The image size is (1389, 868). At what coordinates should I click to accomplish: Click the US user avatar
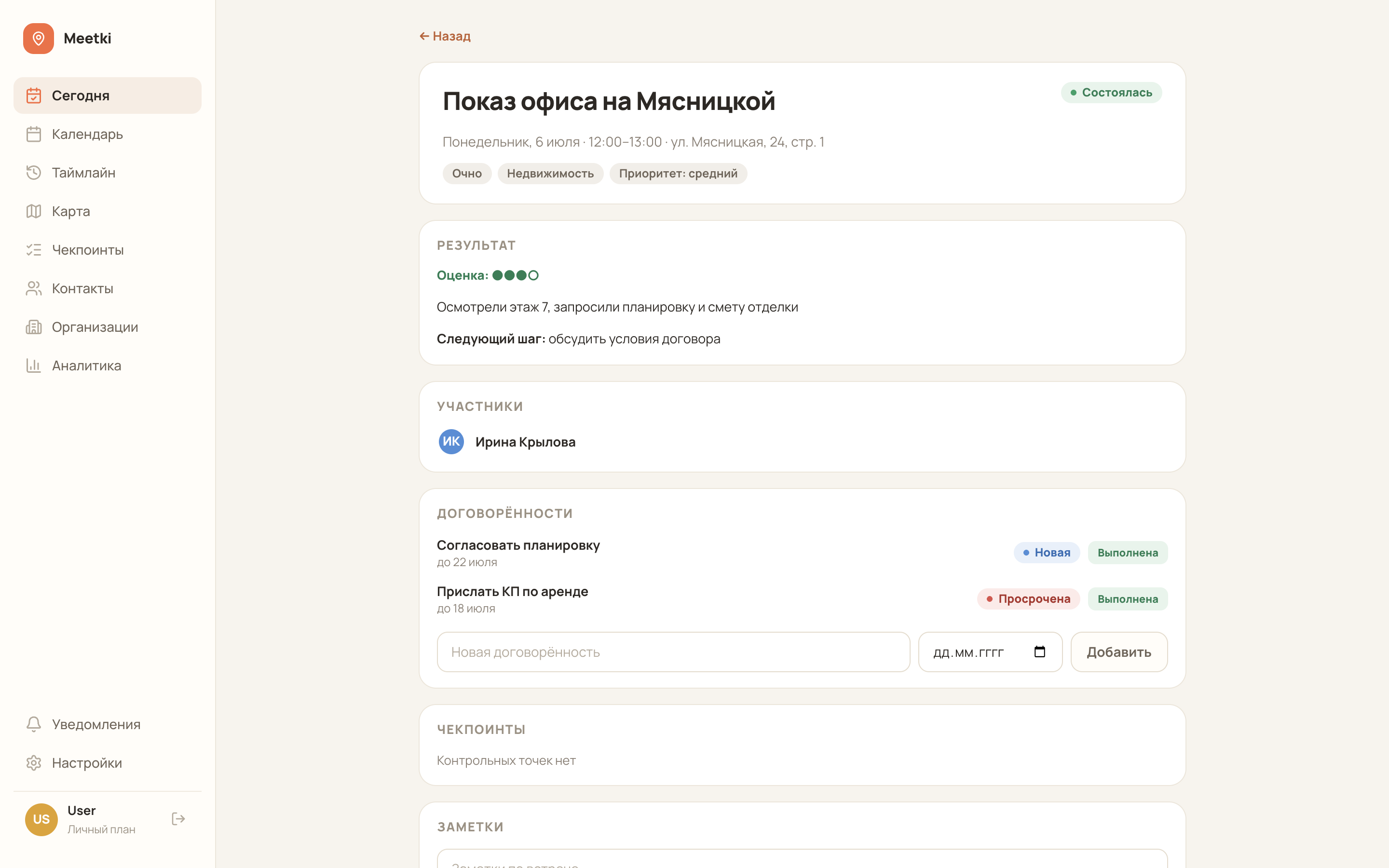41,819
